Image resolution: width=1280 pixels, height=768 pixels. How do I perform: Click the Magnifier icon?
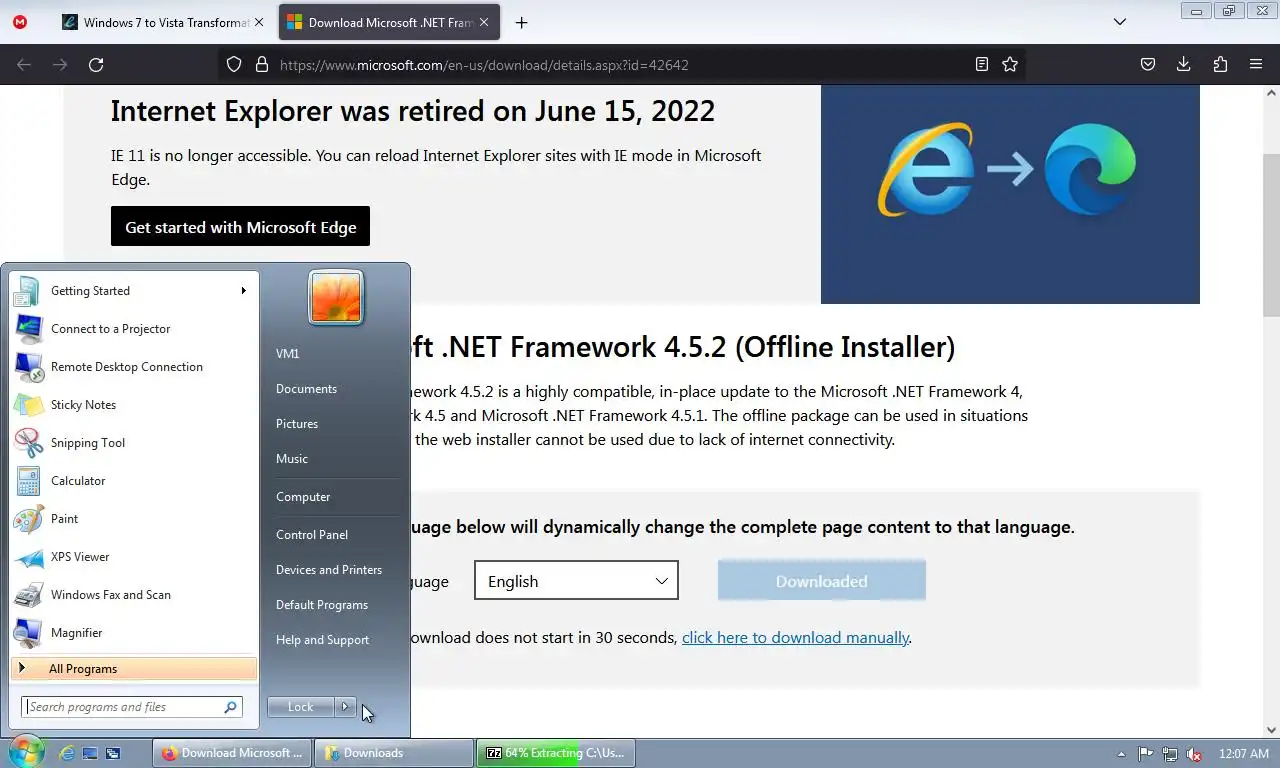pos(28,633)
